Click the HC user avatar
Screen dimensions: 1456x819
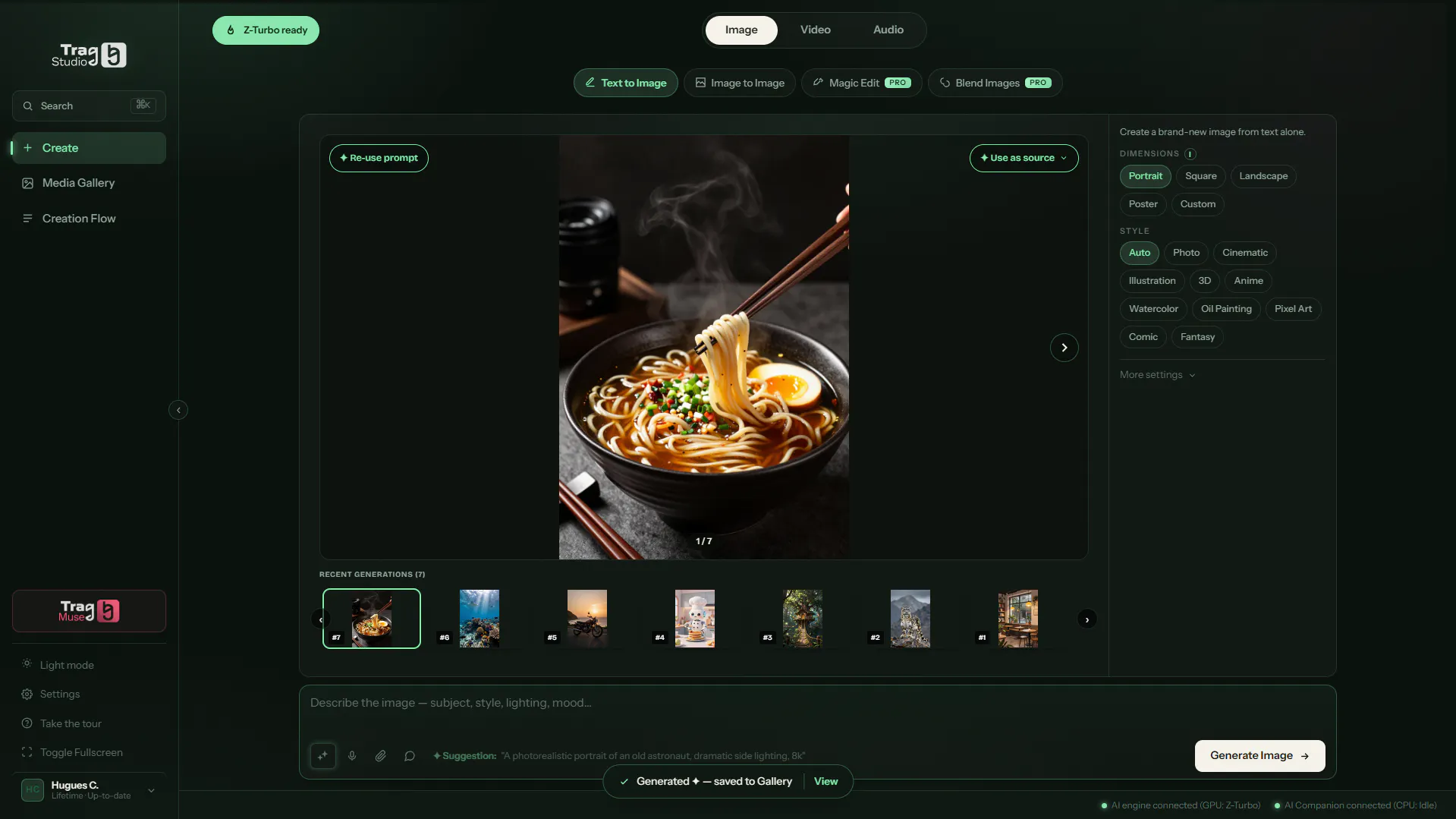(33, 790)
